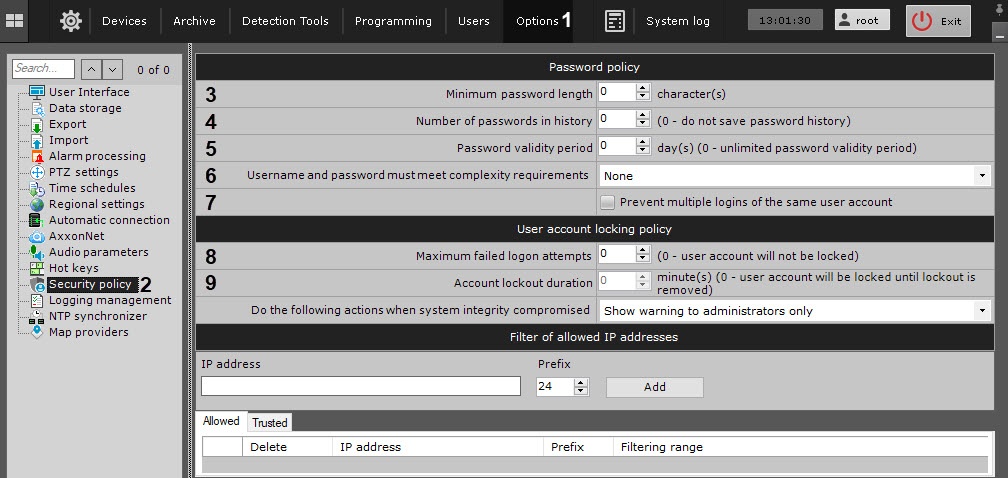Image resolution: width=1008 pixels, height=478 pixels.
Task: Open the Detection Tools menu
Action: [285, 21]
